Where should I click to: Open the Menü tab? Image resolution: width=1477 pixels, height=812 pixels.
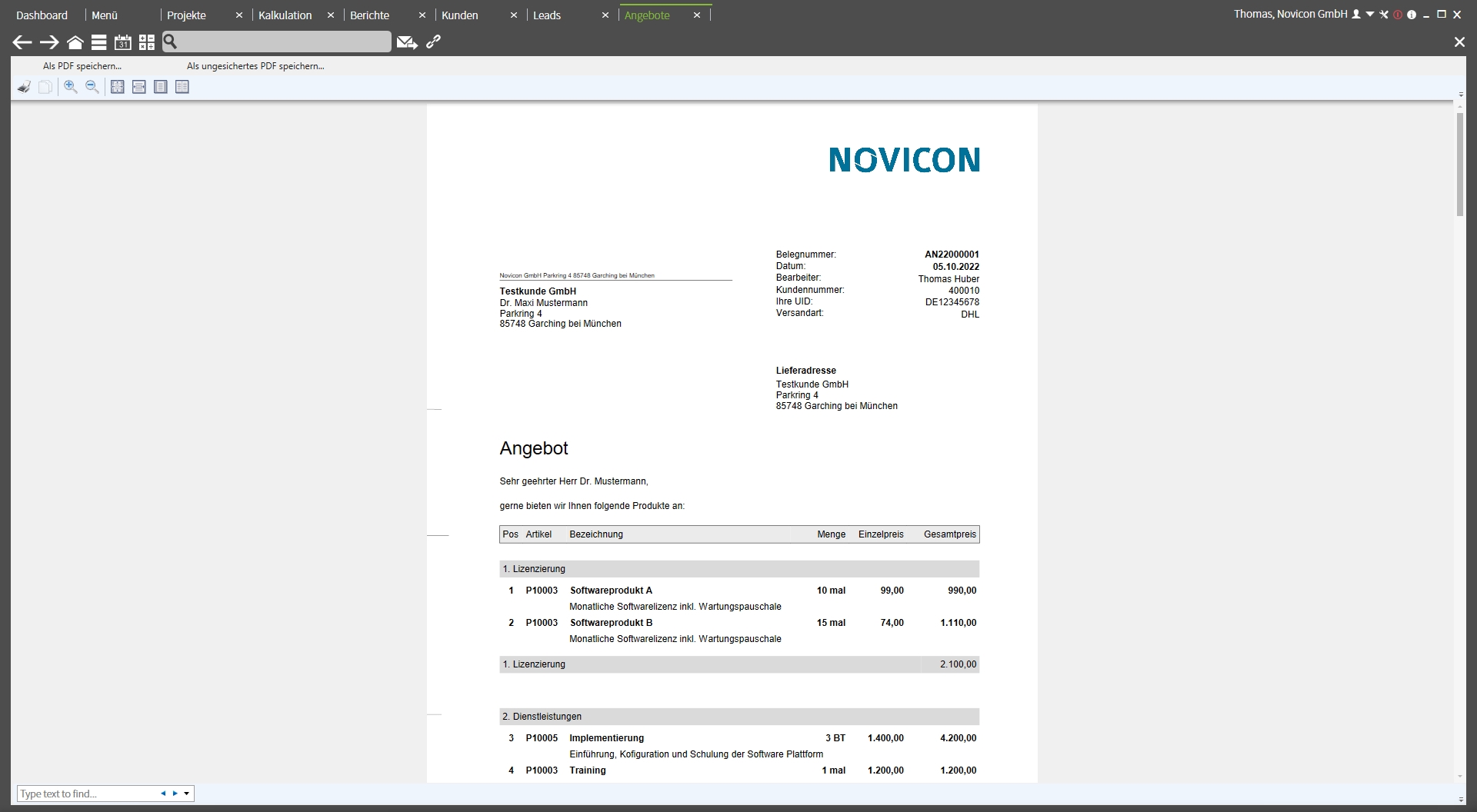point(105,15)
